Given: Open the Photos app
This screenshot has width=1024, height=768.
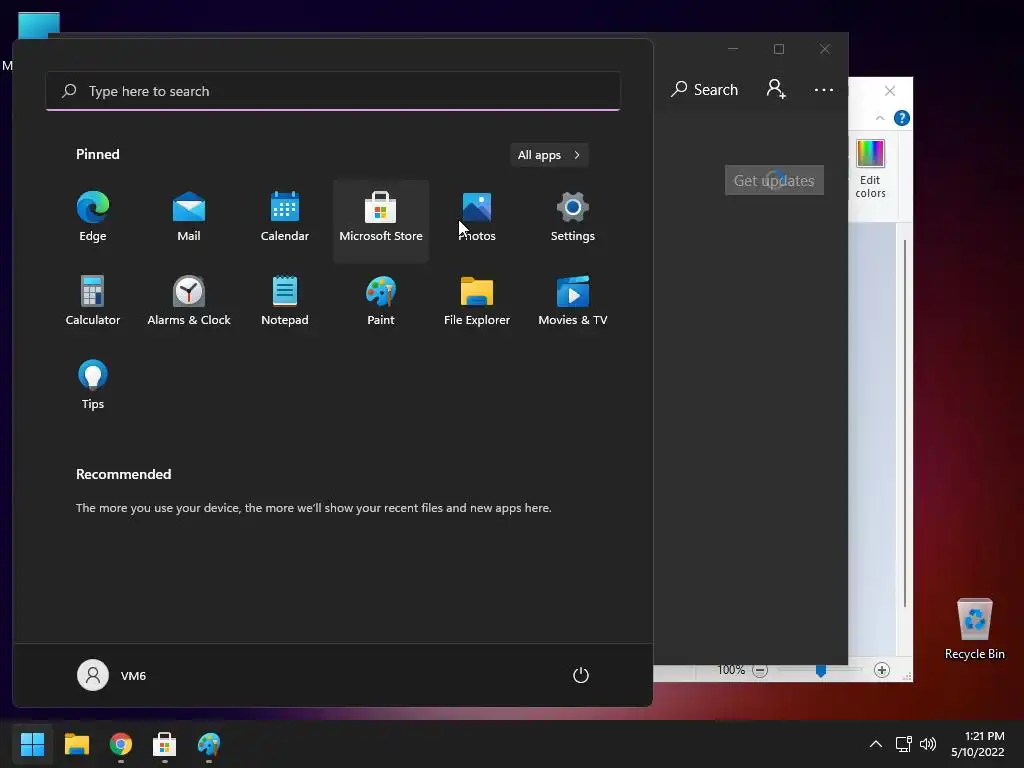Looking at the screenshot, I should pos(477,217).
